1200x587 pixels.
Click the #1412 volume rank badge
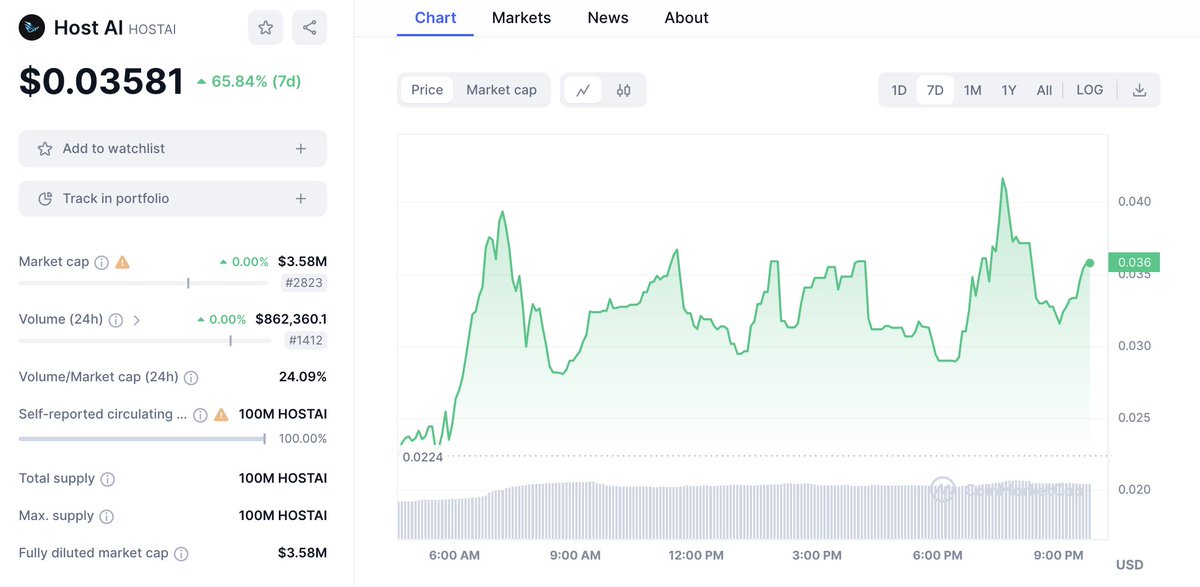click(306, 341)
